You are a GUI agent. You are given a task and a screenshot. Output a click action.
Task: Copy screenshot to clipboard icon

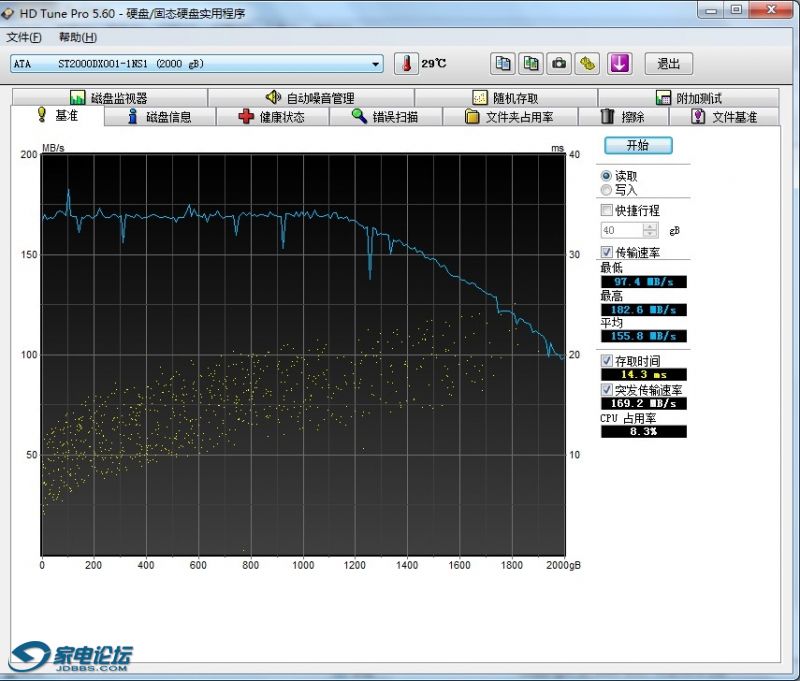[x=531, y=64]
